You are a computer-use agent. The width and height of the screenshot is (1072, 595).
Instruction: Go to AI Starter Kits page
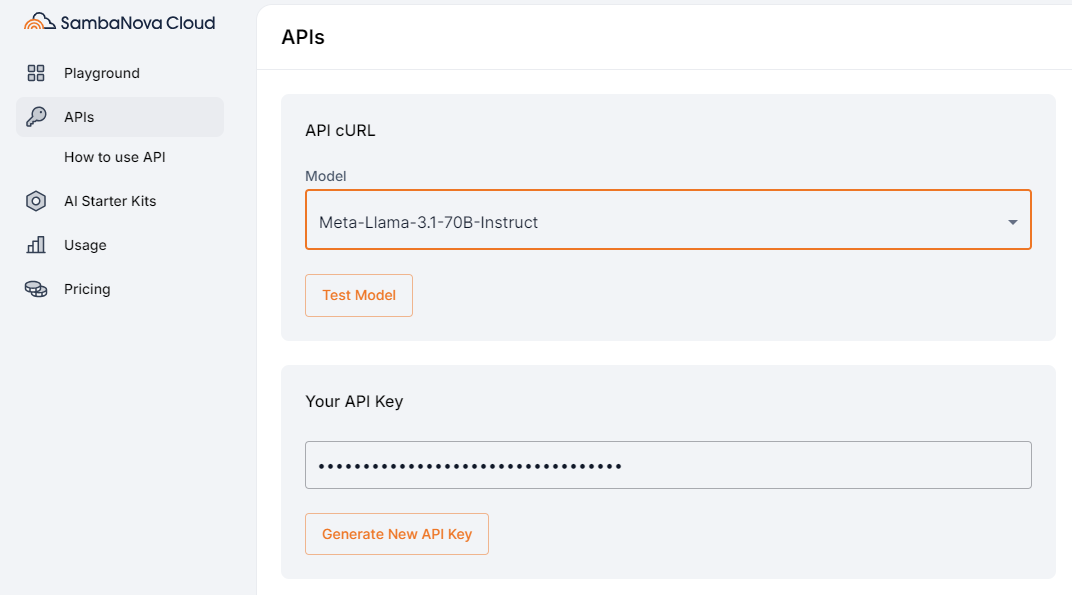[110, 201]
